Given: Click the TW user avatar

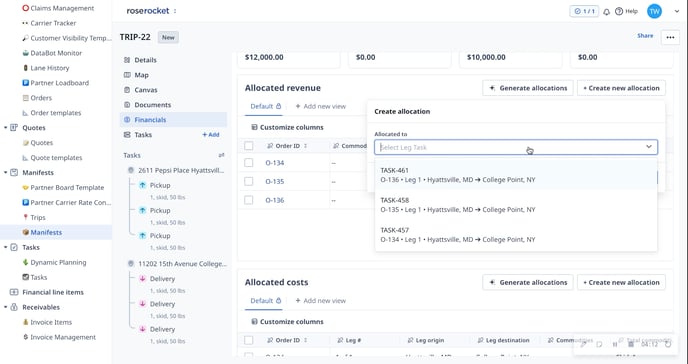Looking at the screenshot, I should pos(654,11).
